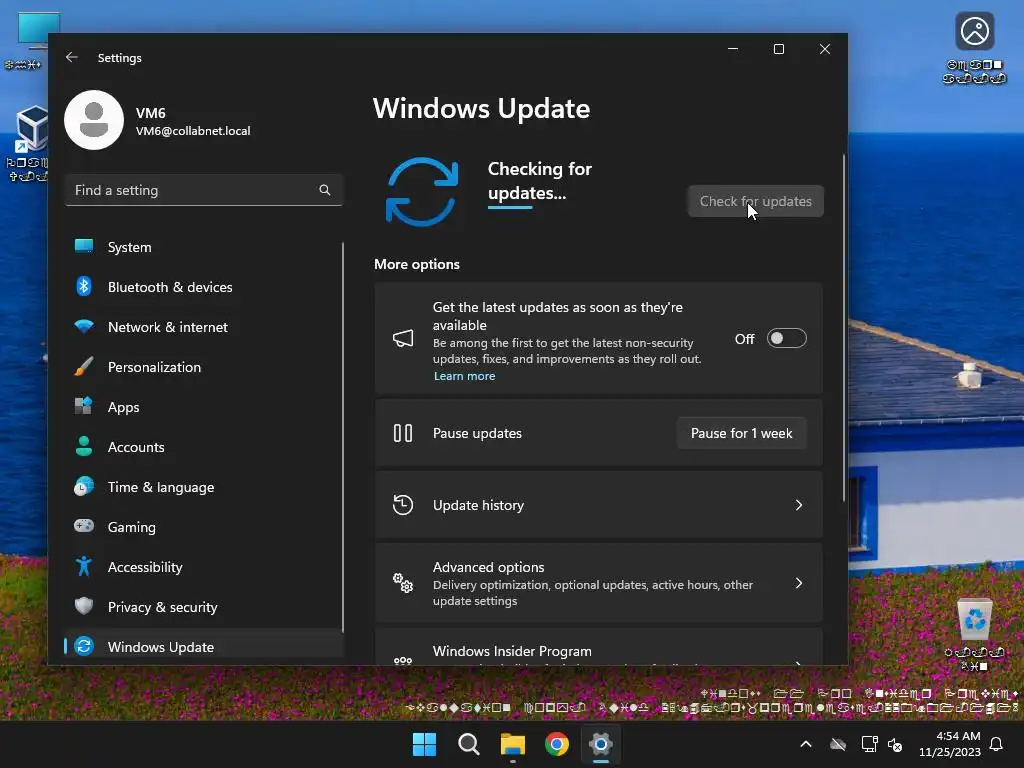Expand Advanced options chevron
The image size is (1024, 768).
click(799, 583)
